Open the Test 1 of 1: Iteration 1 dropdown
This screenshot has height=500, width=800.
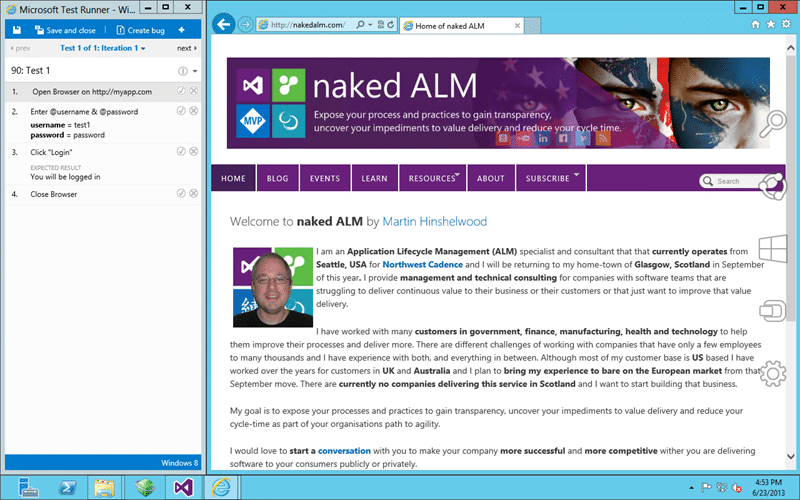tap(103, 48)
